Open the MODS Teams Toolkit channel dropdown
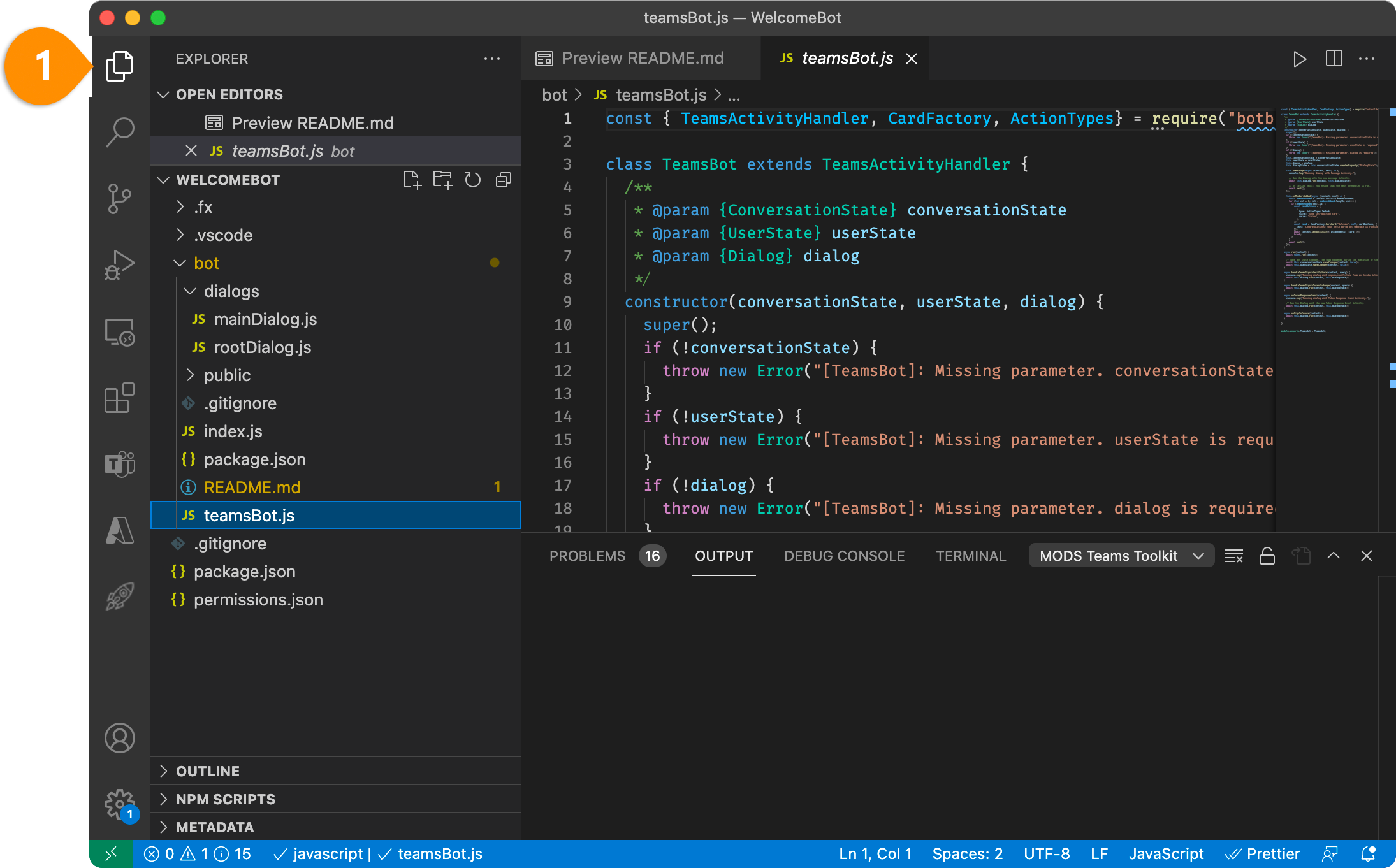Viewport: 1396px width, 868px height. pos(1121,555)
